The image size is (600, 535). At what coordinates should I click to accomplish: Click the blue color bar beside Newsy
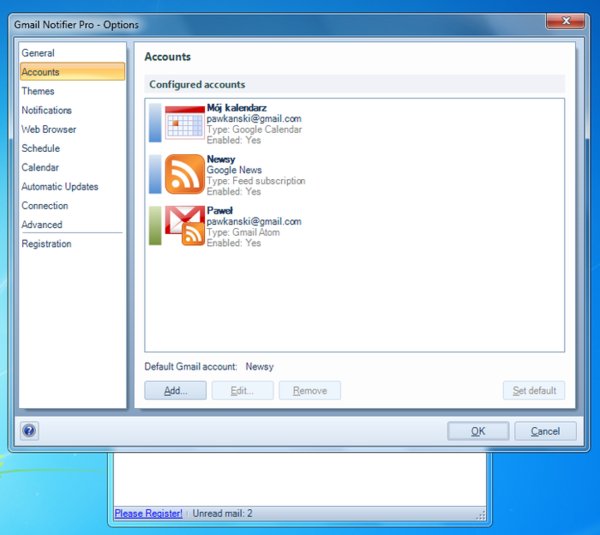tap(155, 174)
